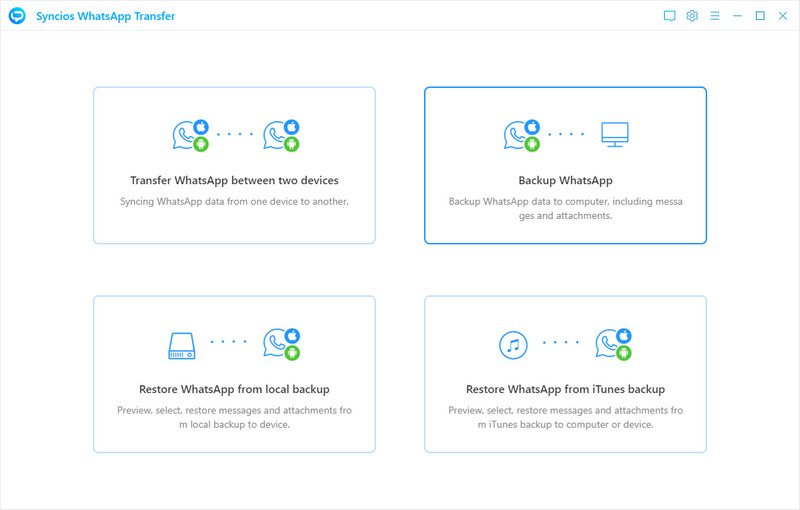
Task: Open the Backup WhatsApp title
Action: coord(565,180)
